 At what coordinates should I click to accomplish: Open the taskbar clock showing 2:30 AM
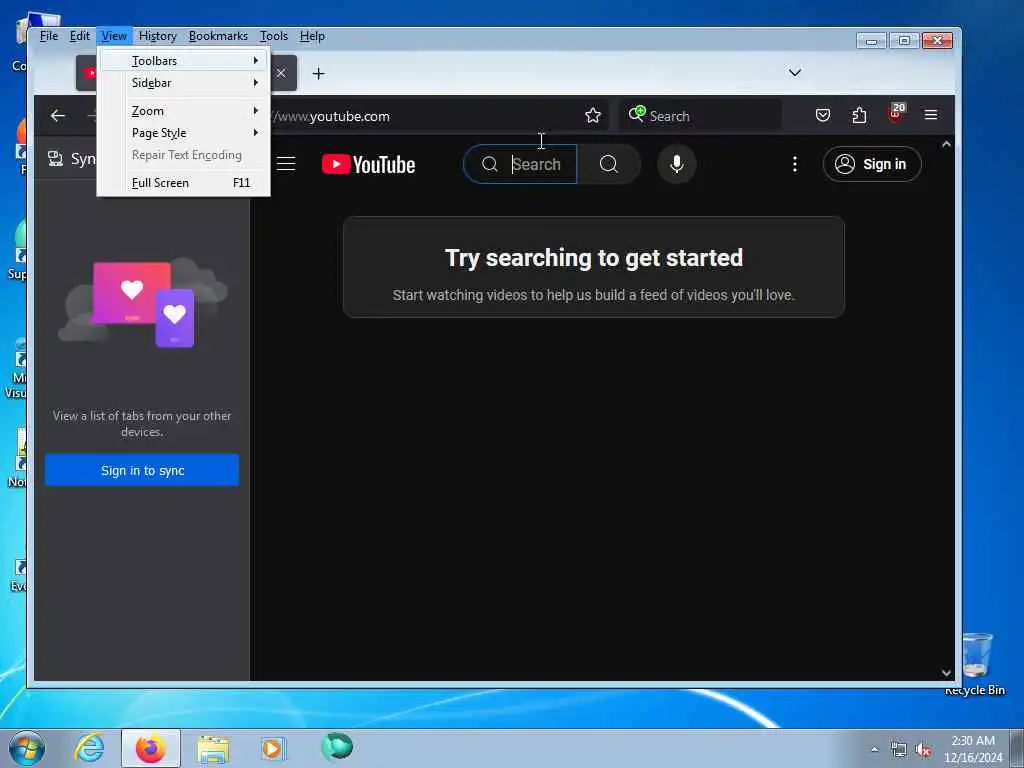pyautogui.click(x=973, y=749)
